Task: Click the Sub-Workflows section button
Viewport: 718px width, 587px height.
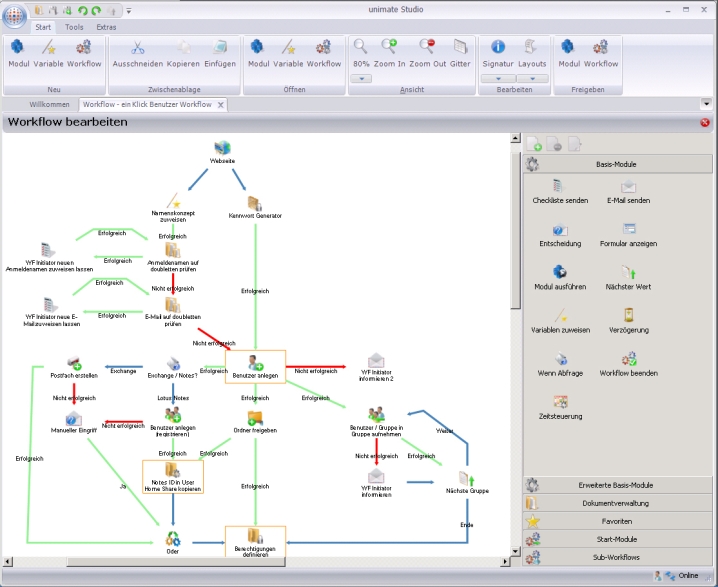Action: coord(617,558)
